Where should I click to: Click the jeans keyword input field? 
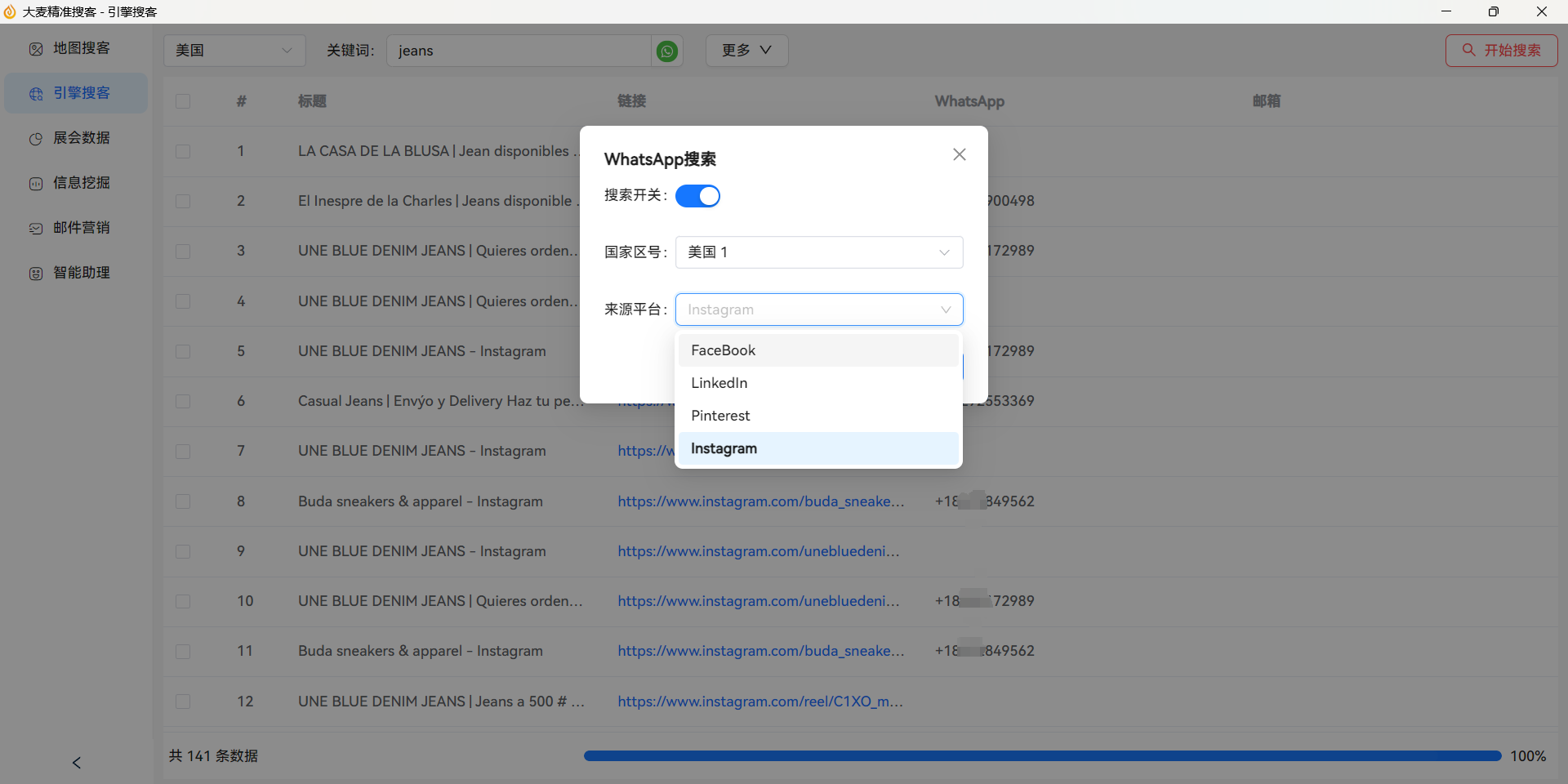(x=519, y=51)
